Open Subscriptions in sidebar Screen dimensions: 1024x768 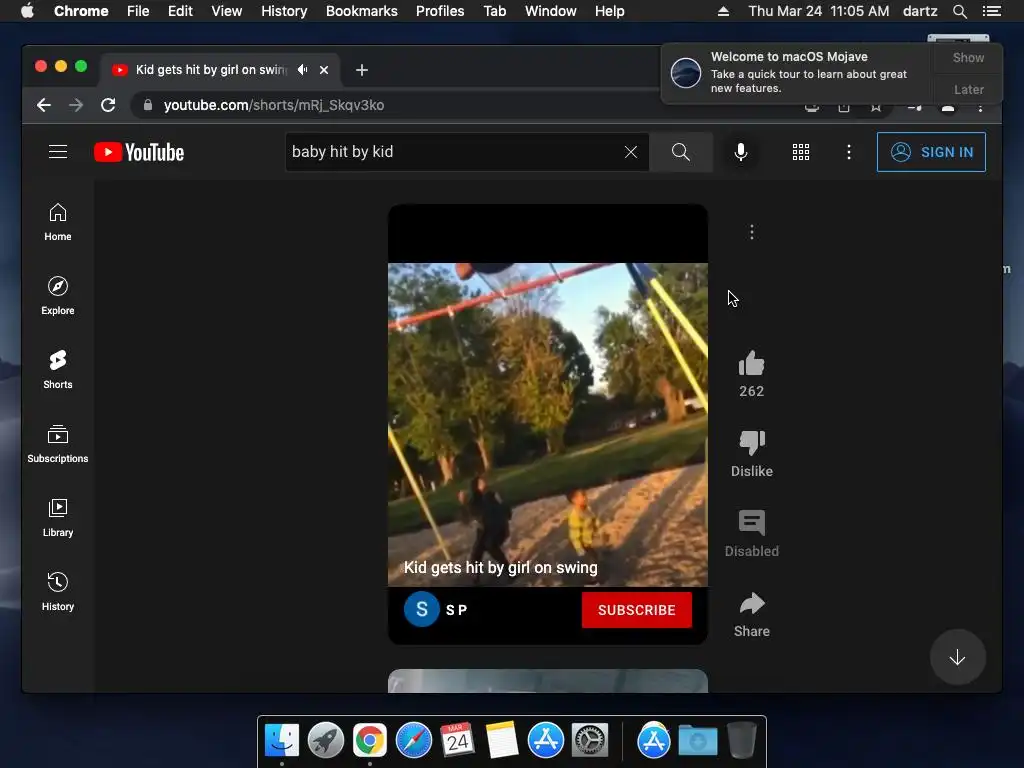tap(58, 444)
